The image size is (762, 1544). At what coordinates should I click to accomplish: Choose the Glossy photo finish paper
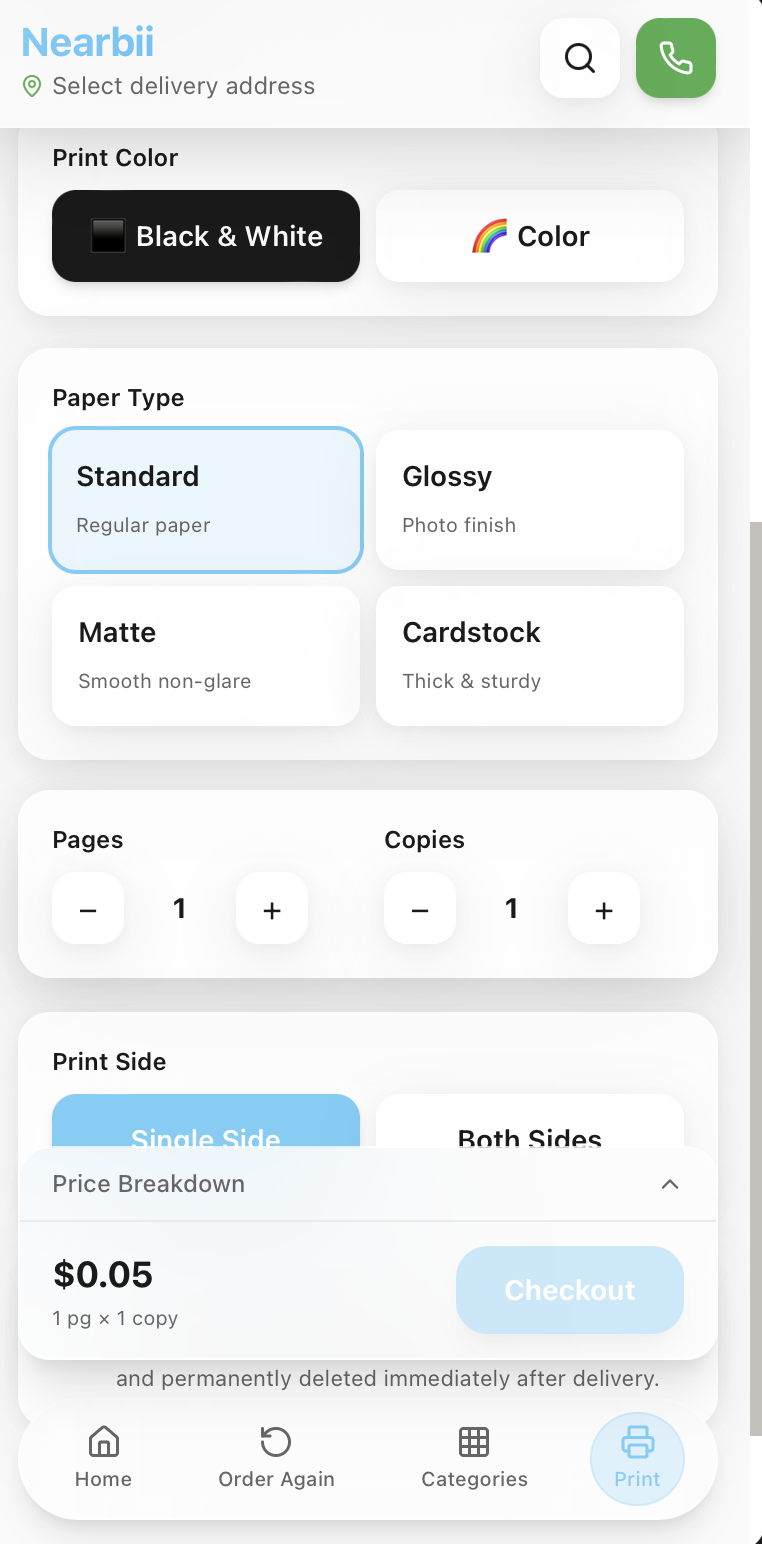[529, 499]
